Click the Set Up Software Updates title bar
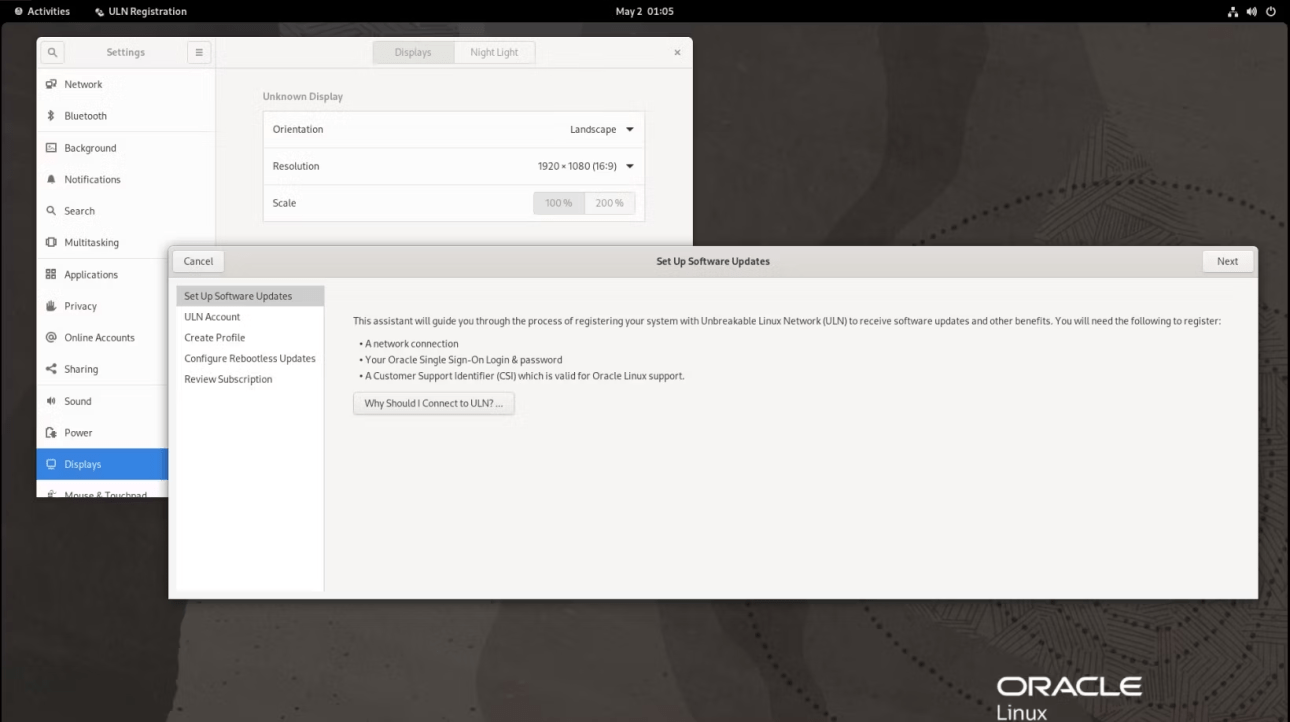1290x722 pixels. click(713, 261)
